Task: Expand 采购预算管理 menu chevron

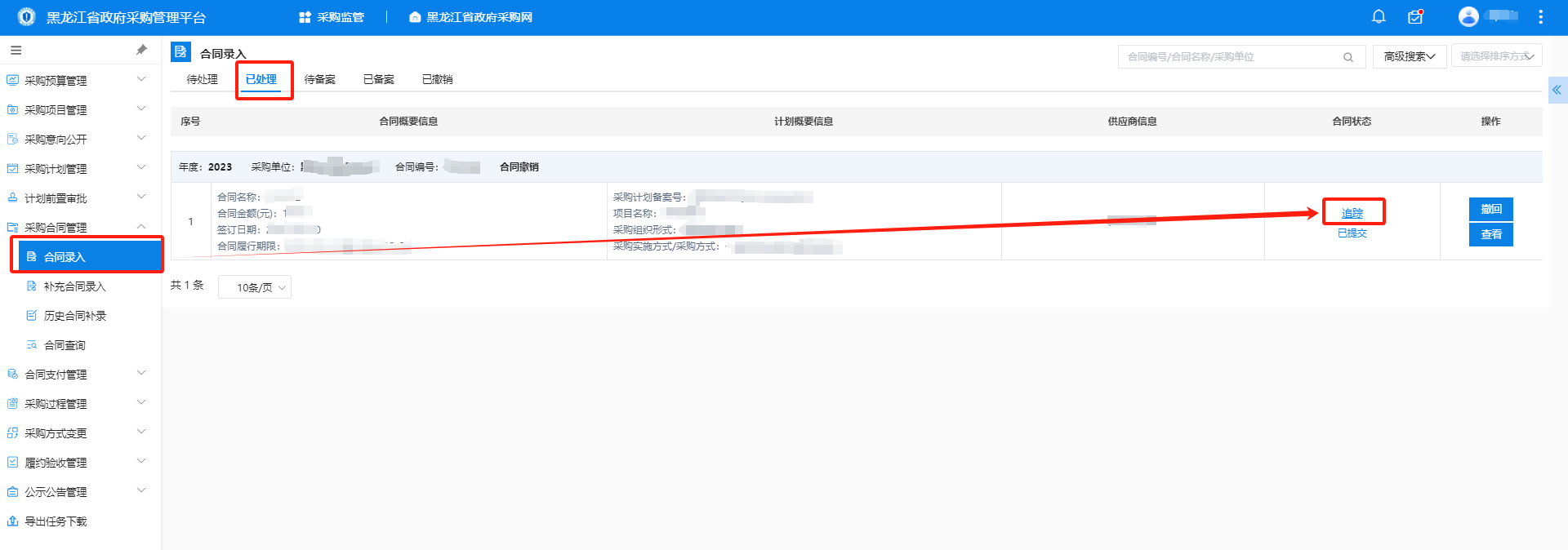Action: click(141, 79)
